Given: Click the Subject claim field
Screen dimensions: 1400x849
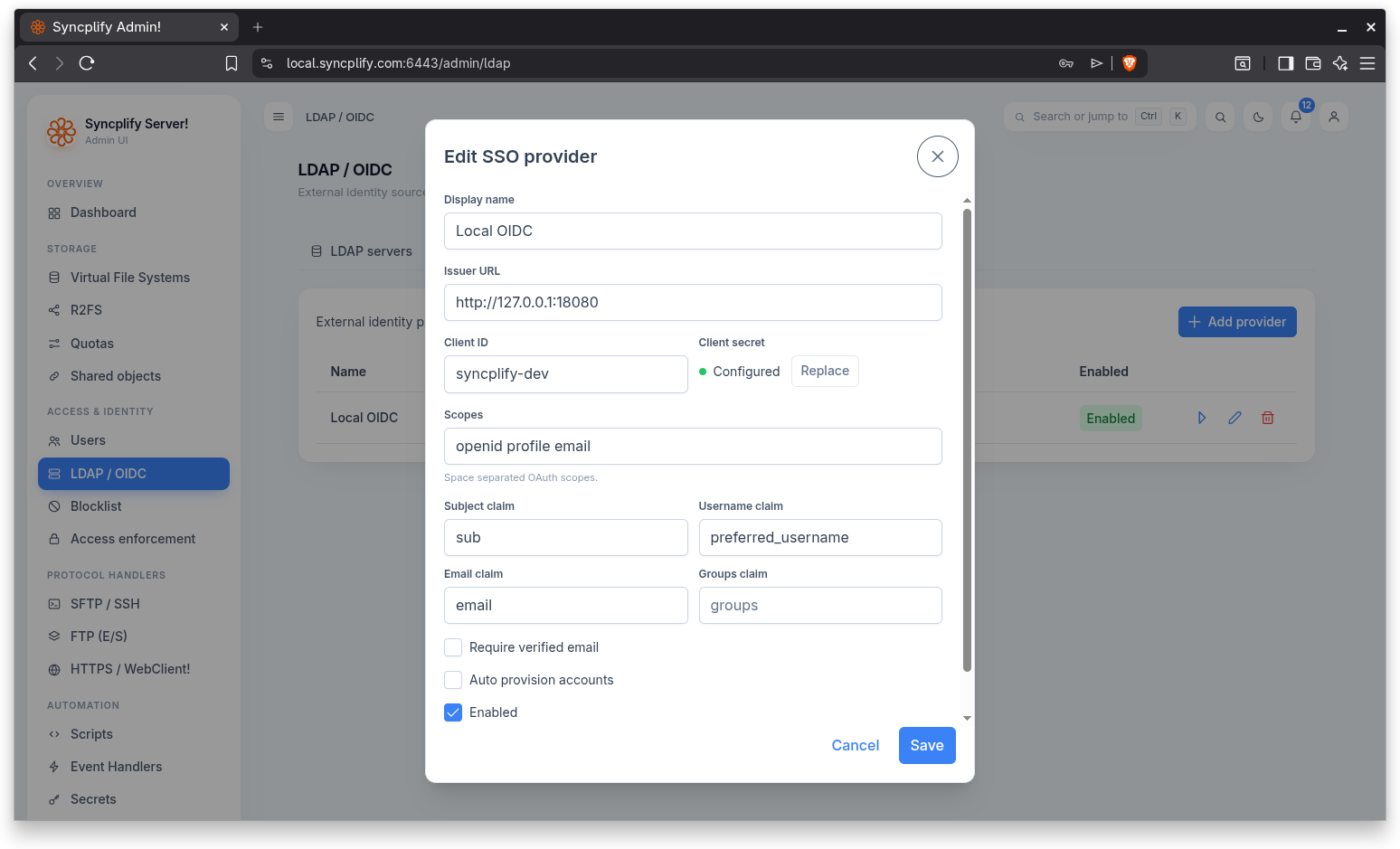Looking at the screenshot, I should (x=566, y=537).
